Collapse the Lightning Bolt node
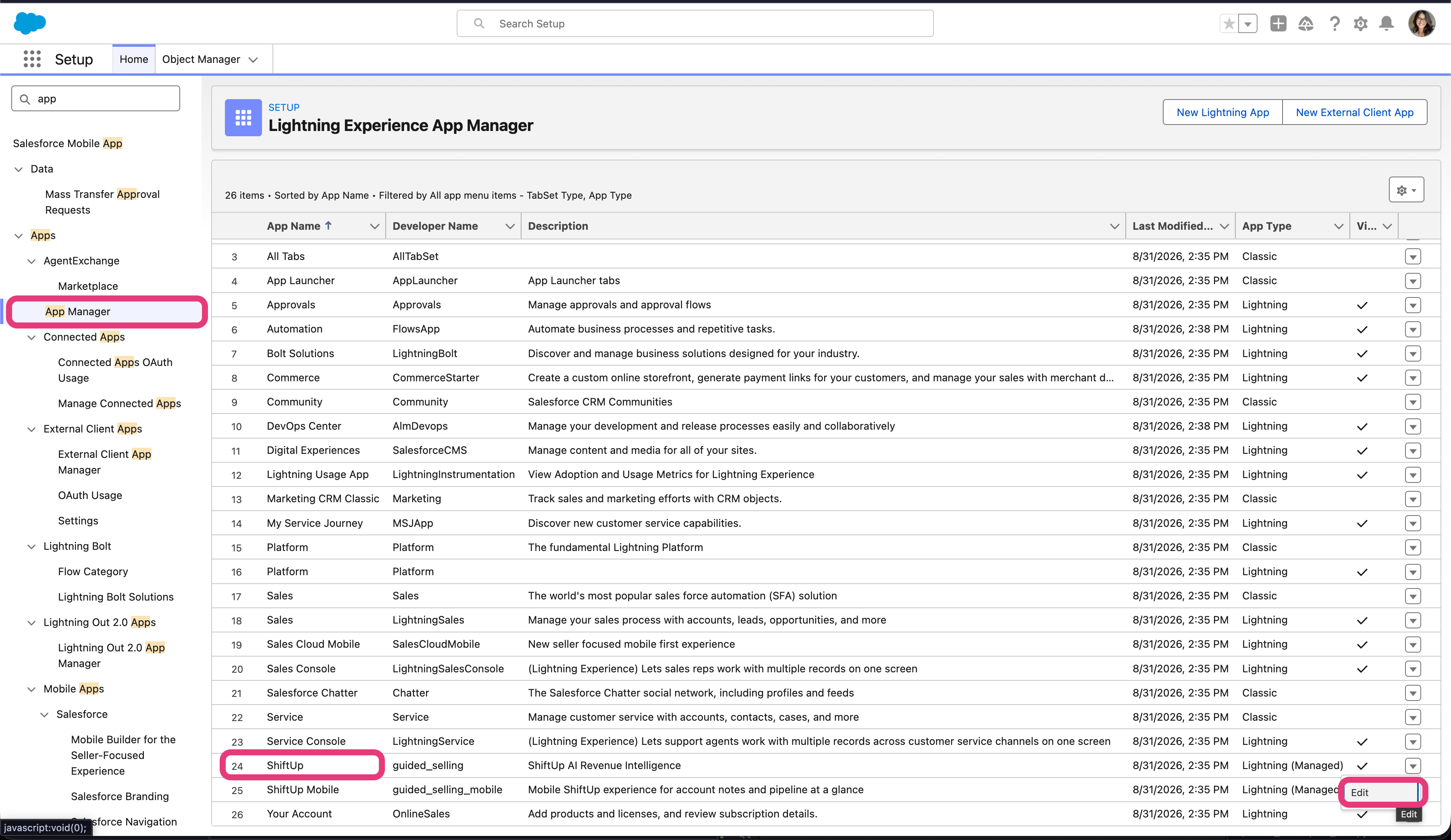The image size is (1451, 840). pyautogui.click(x=32, y=547)
